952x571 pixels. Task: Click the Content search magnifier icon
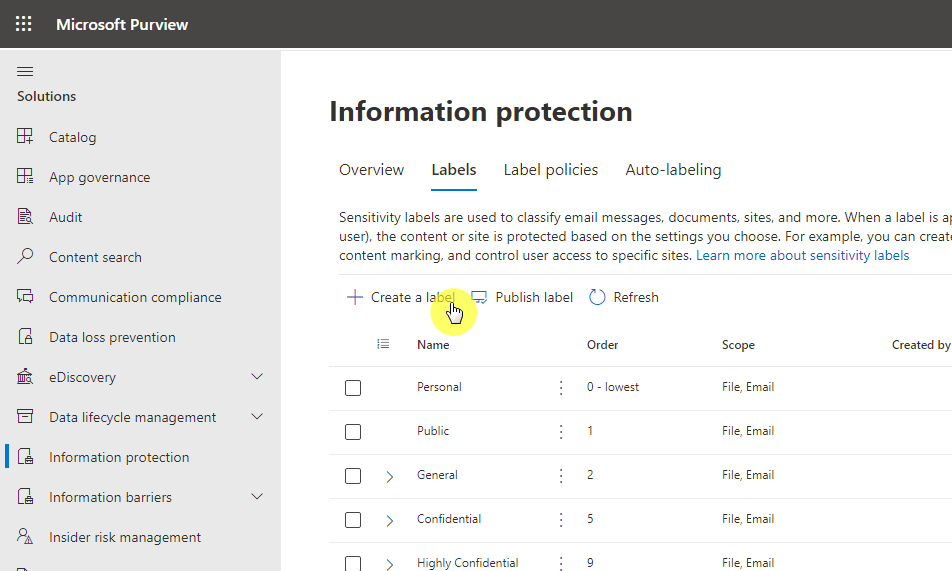coord(25,256)
